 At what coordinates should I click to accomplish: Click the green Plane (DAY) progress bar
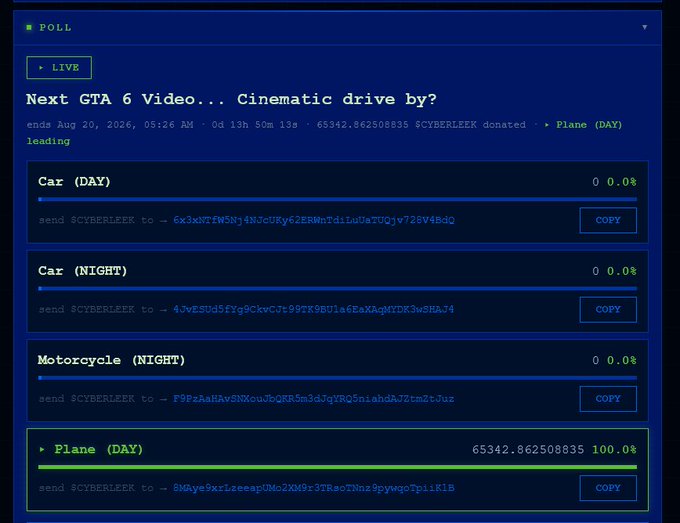(x=337, y=467)
